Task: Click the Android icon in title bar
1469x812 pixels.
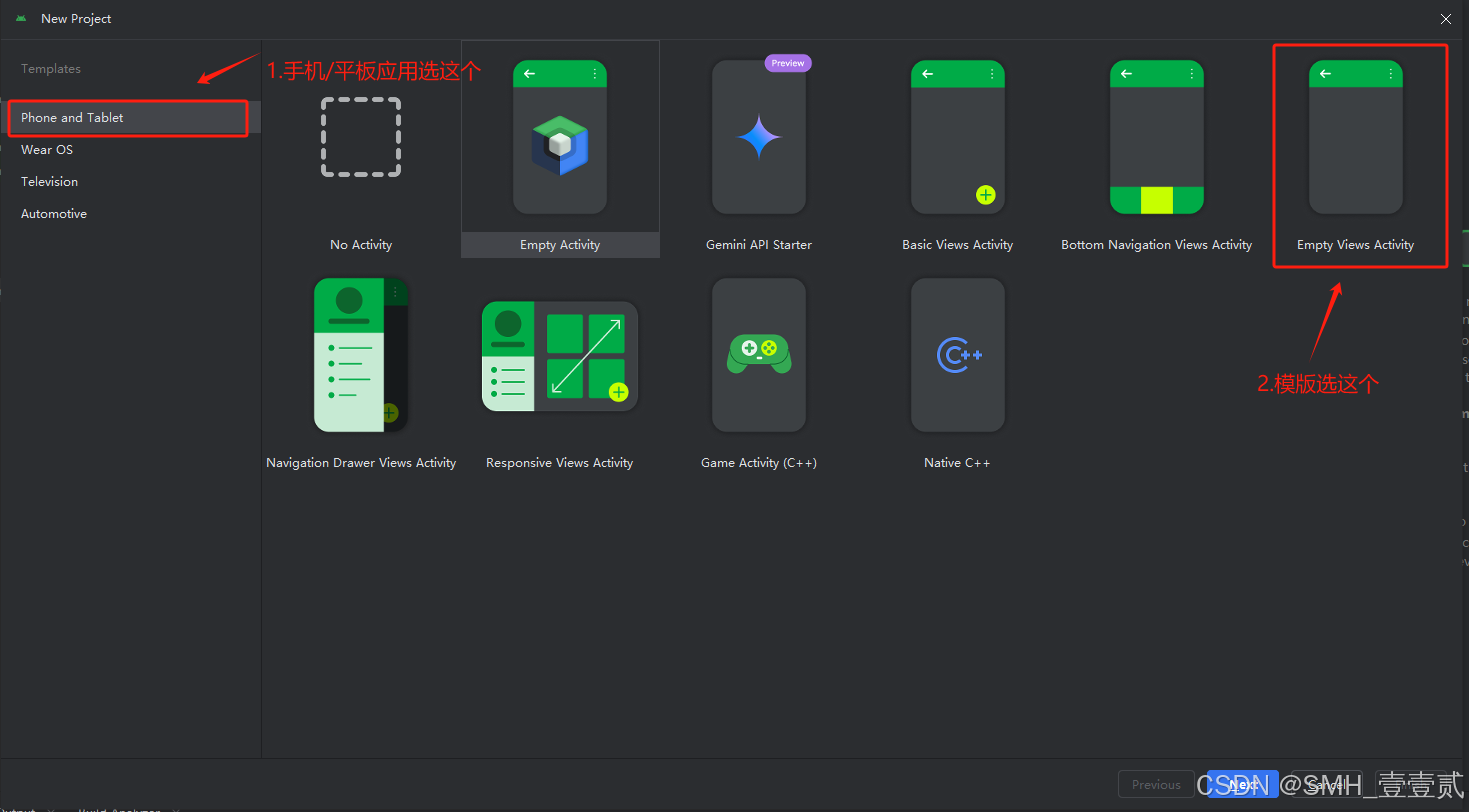Action: point(21,19)
